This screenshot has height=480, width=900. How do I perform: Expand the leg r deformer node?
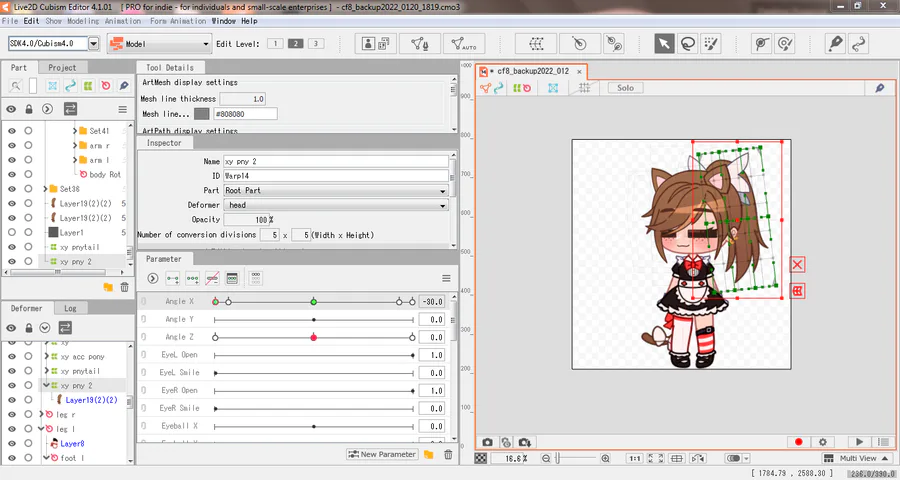(41, 414)
